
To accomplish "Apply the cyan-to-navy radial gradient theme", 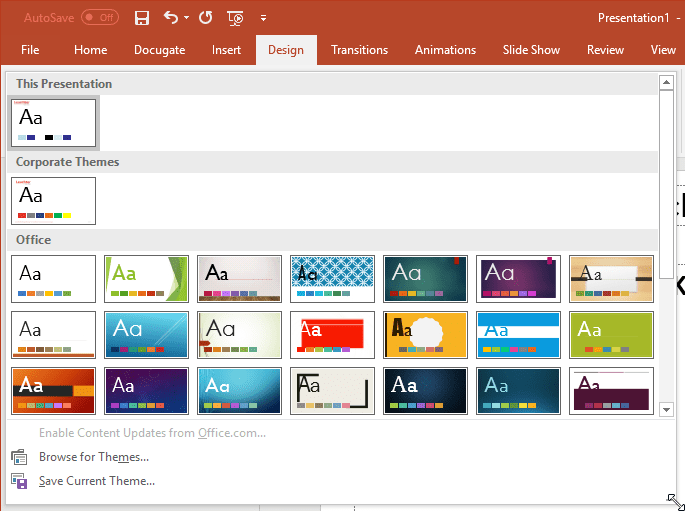I will coord(239,391).
